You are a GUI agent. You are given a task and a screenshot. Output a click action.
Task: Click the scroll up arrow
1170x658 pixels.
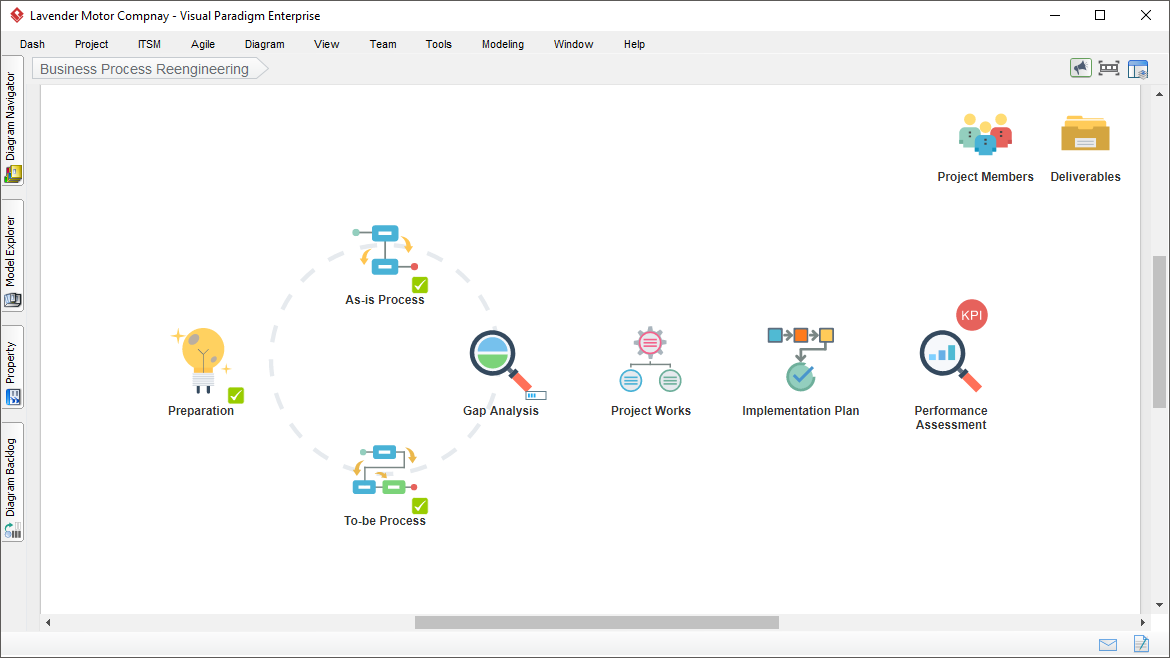[x=1159, y=94]
